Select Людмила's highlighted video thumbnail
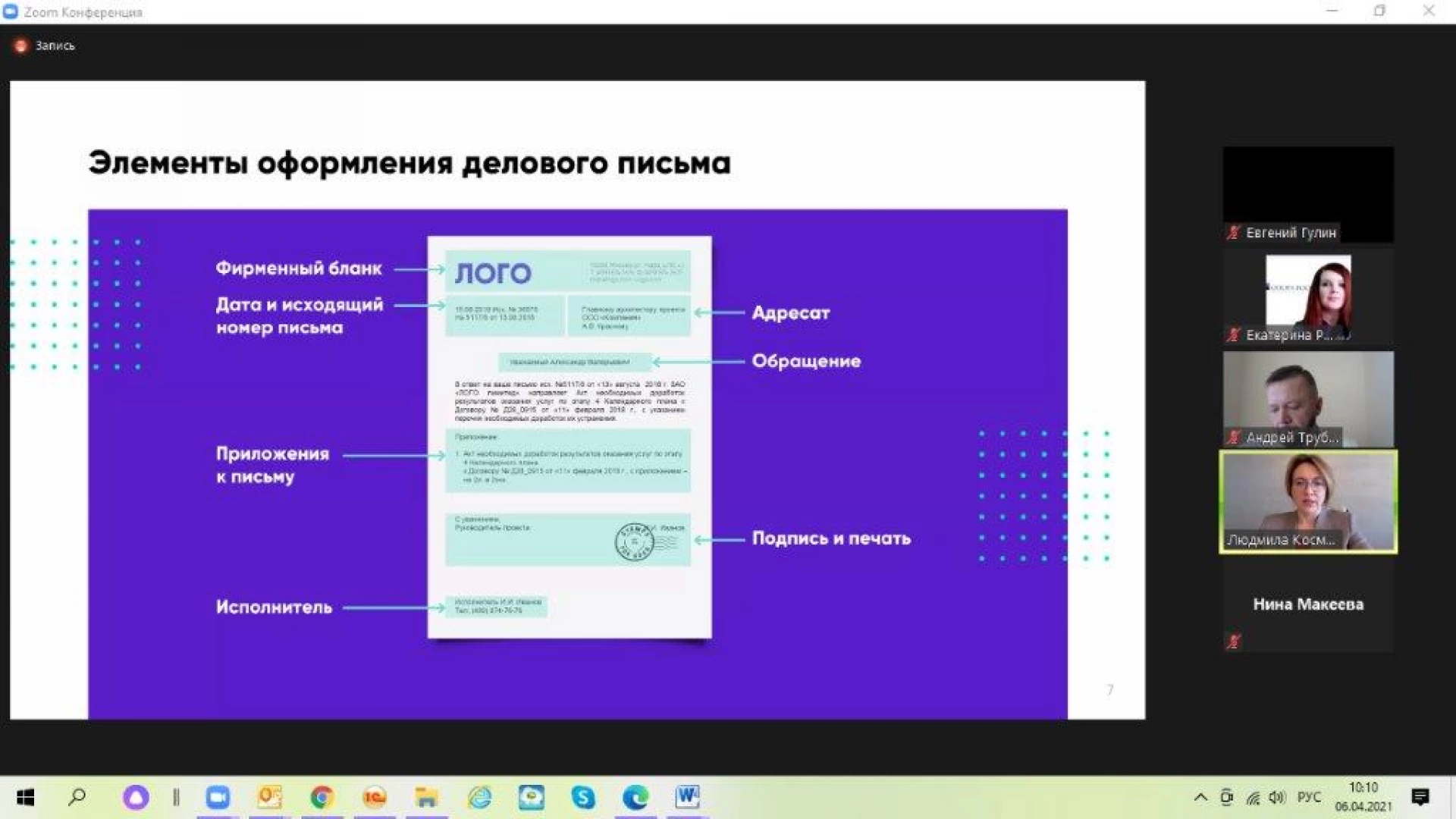The width and height of the screenshot is (1456, 819). point(1308,501)
